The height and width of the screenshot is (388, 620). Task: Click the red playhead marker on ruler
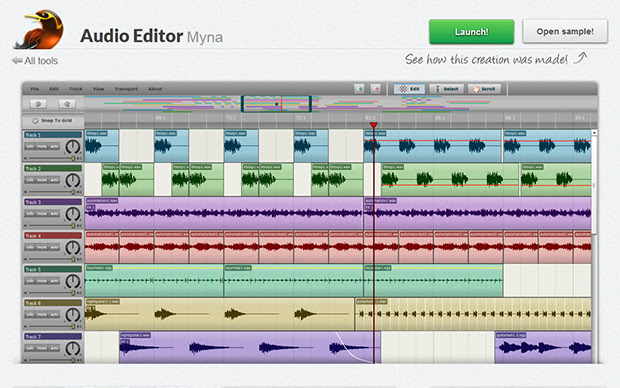pyautogui.click(x=374, y=125)
